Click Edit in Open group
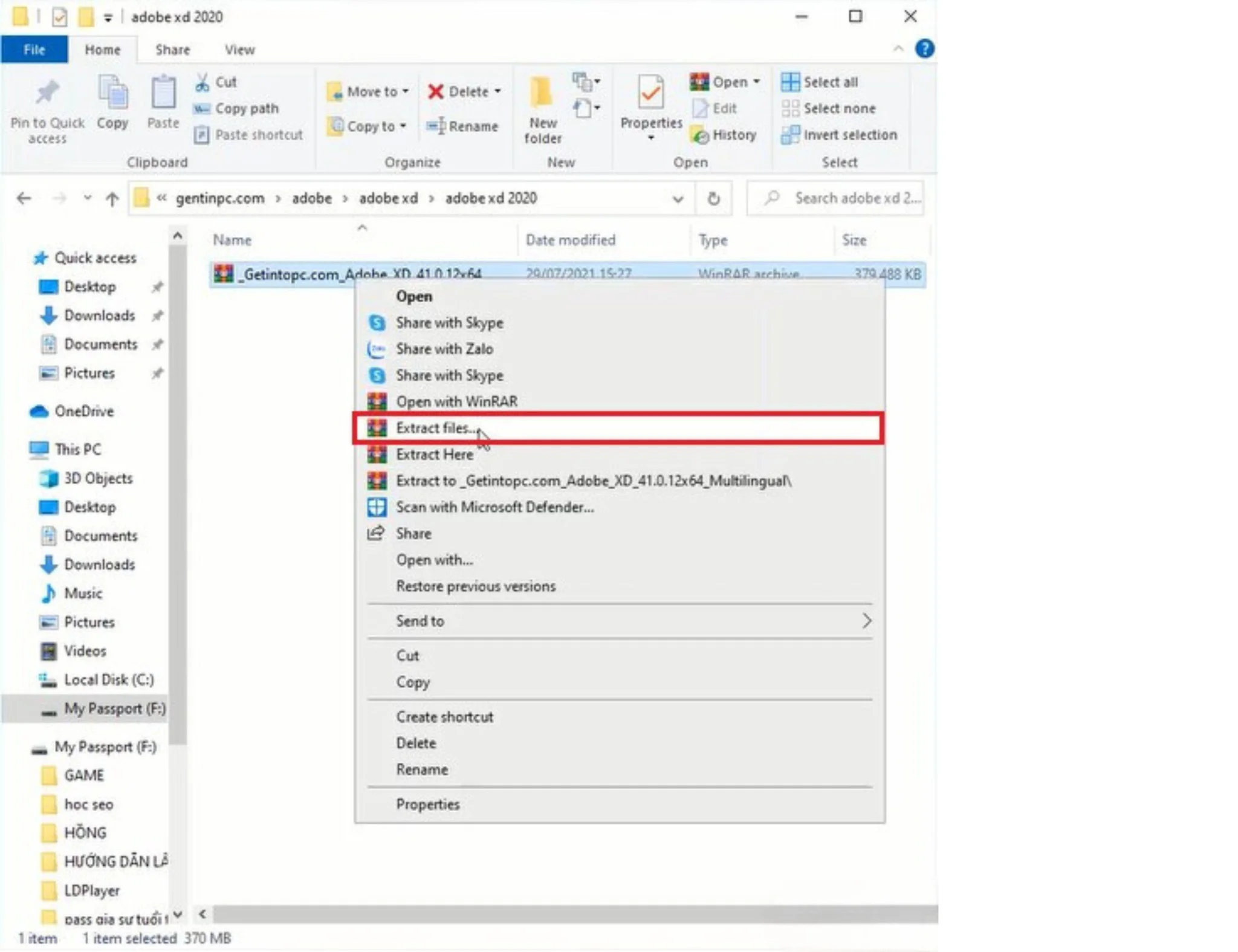The width and height of the screenshot is (1238, 952). (715, 108)
